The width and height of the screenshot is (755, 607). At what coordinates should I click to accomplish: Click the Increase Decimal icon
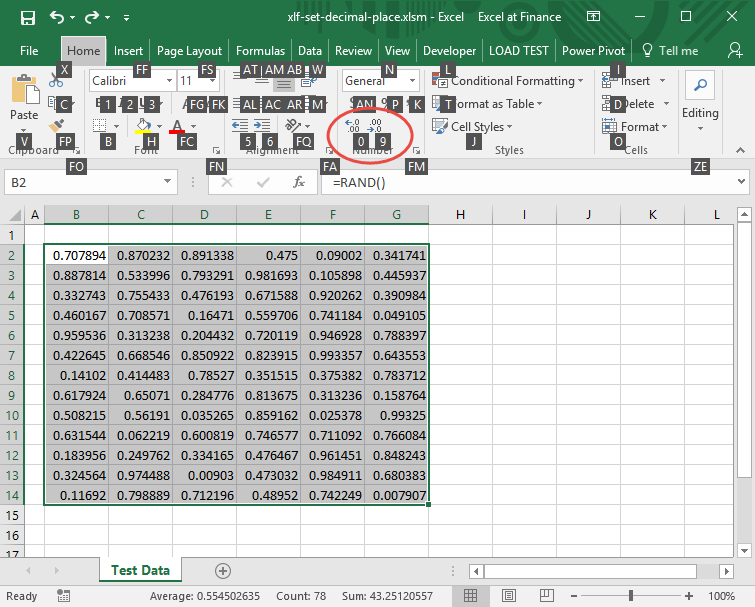[353, 125]
